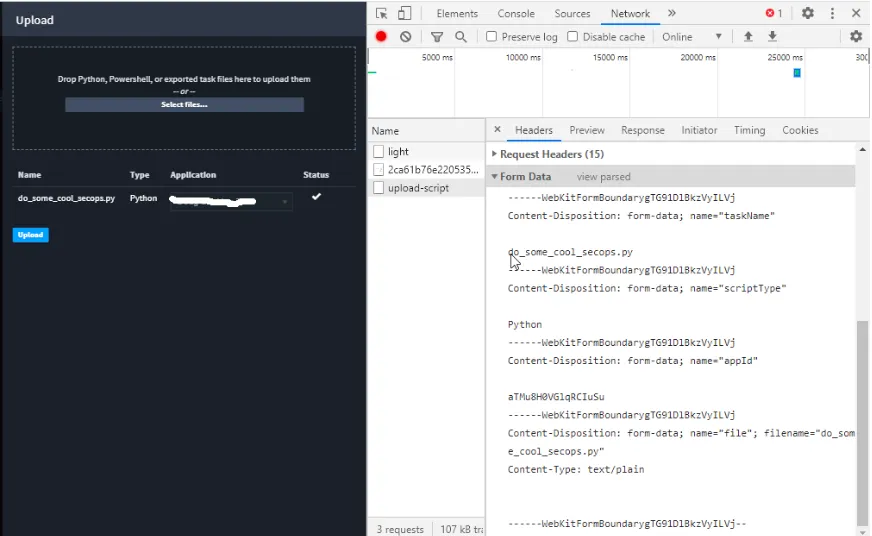Close the DevTools panel

tap(856, 13)
